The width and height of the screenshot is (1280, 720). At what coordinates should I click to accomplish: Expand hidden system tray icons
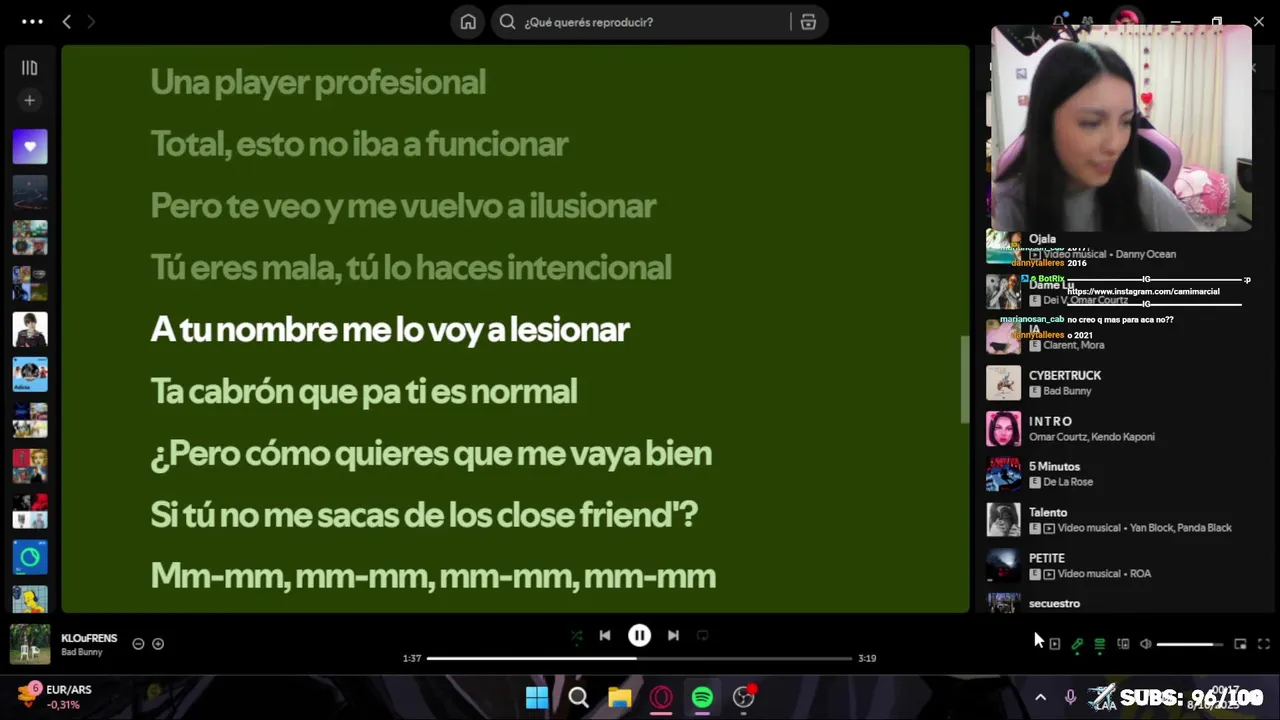(x=1040, y=697)
